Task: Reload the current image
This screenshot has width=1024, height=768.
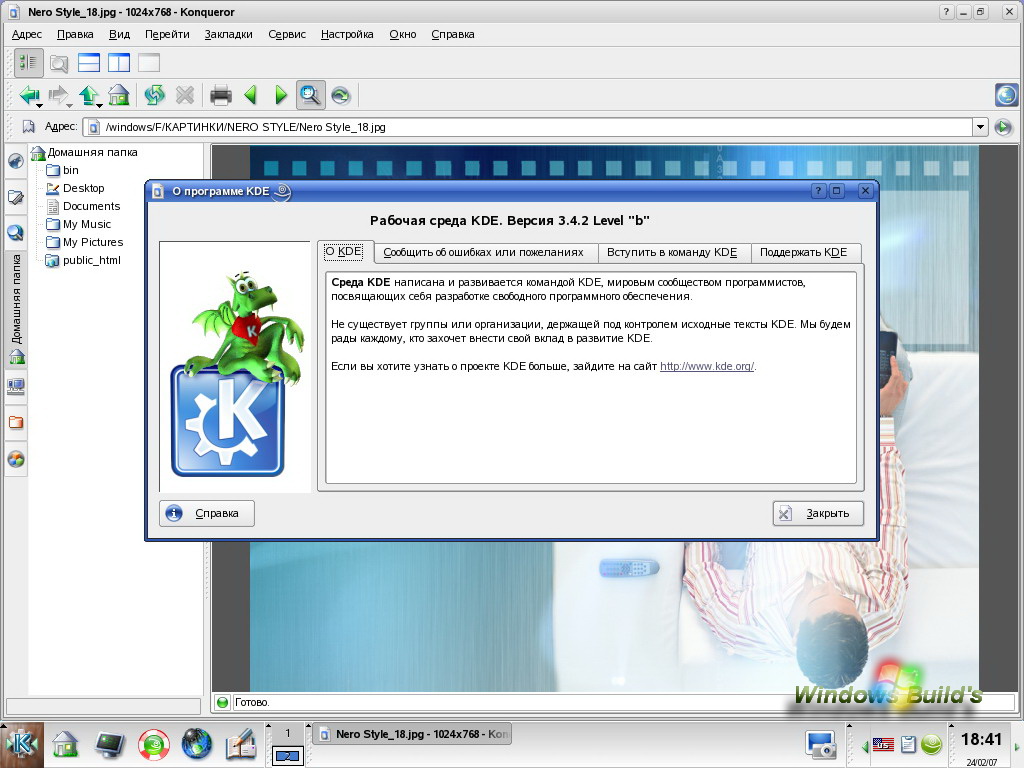Action: (x=155, y=95)
